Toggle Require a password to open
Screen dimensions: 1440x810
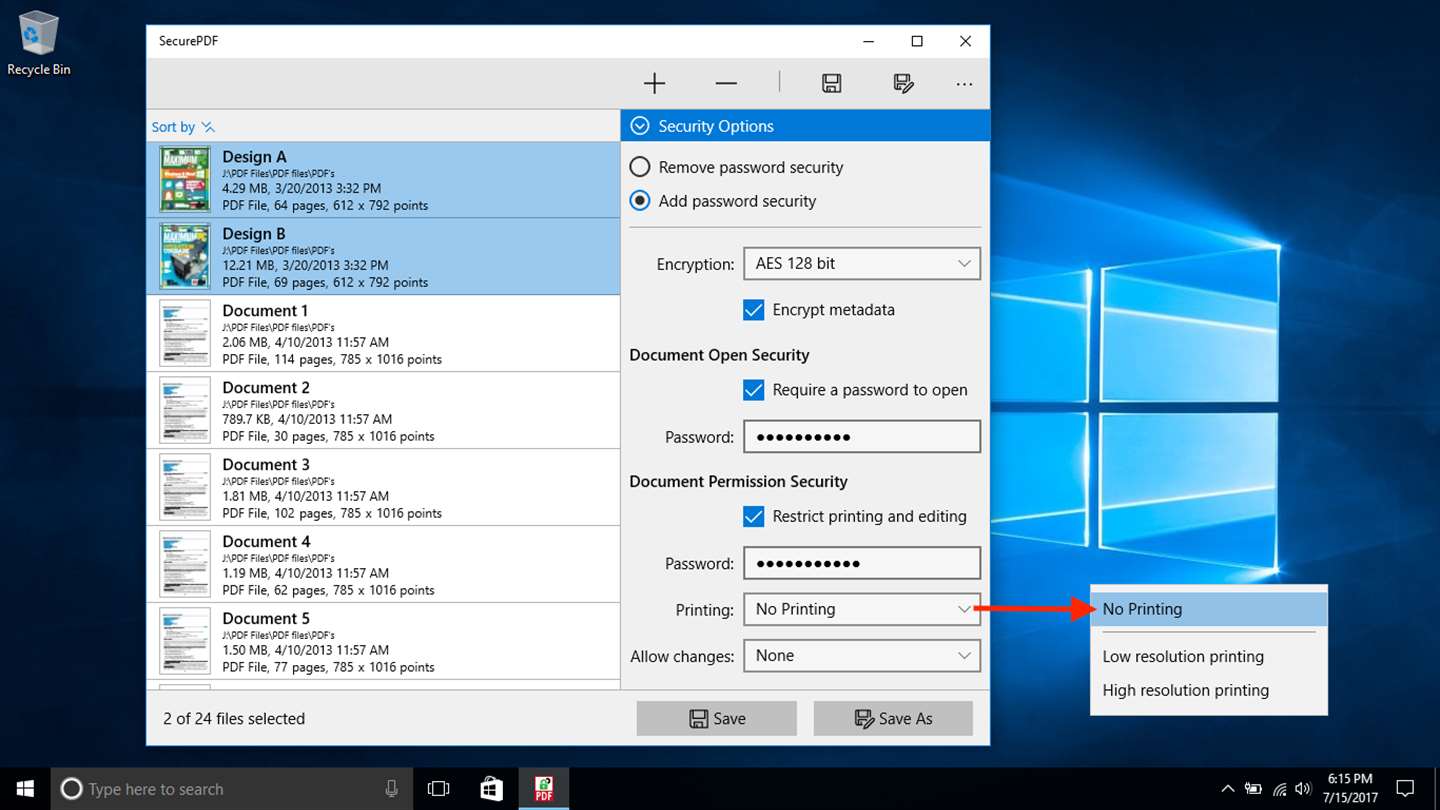[x=754, y=390]
